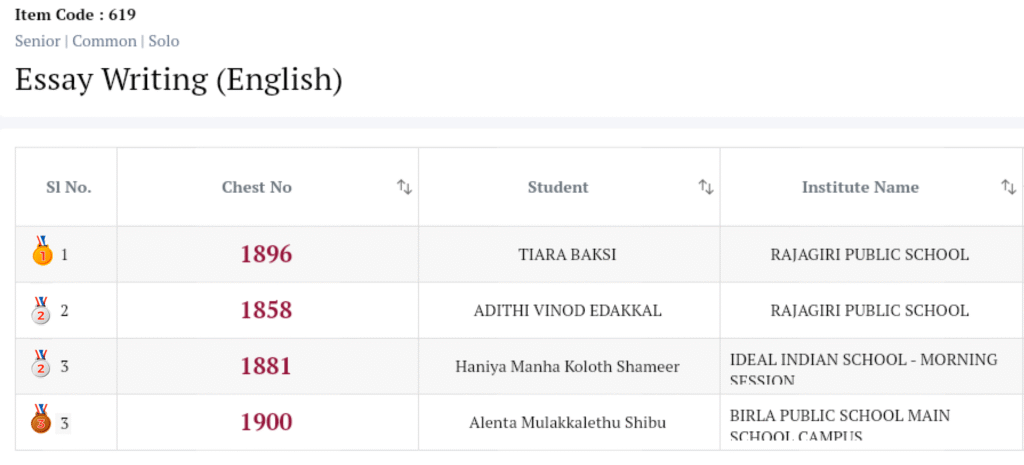The width and height of the screenshot is (1024, 465).
Task: Click chest number 1881
Action: pyautogui.click(x=266, y=366)
